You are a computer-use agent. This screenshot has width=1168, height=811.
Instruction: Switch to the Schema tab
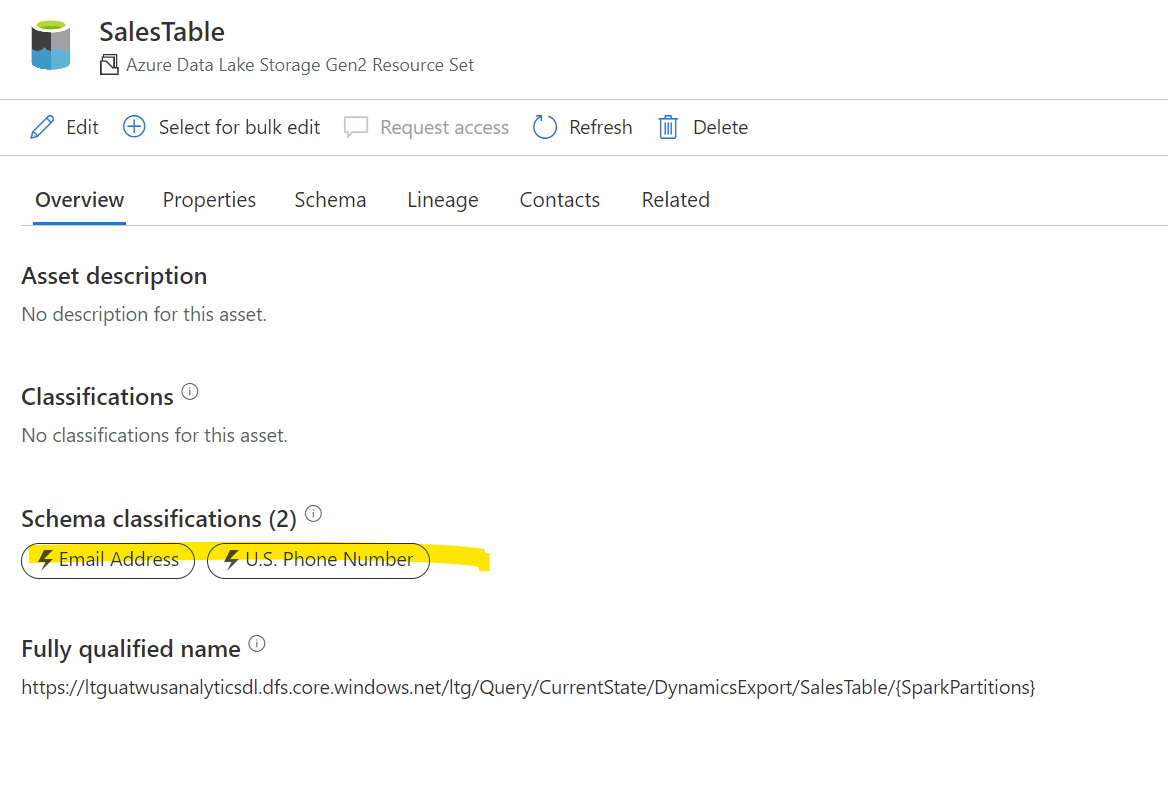tap(330, 199)
